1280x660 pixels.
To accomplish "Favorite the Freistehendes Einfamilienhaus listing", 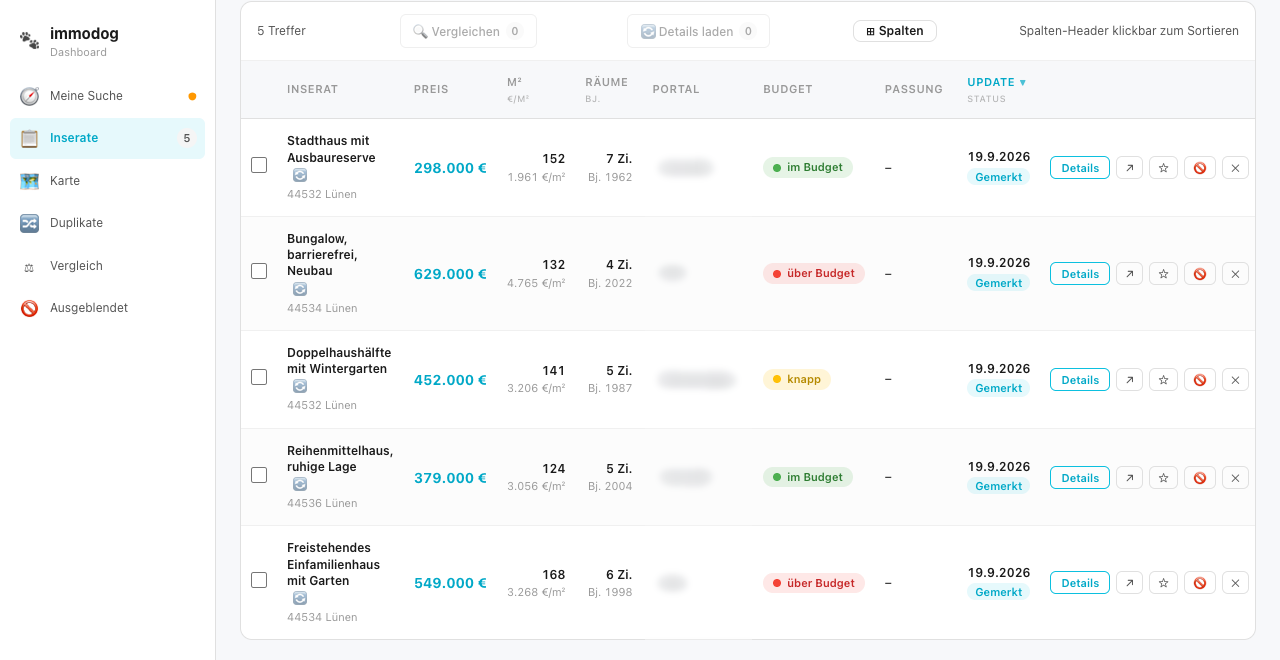I will pos(1163,583).
